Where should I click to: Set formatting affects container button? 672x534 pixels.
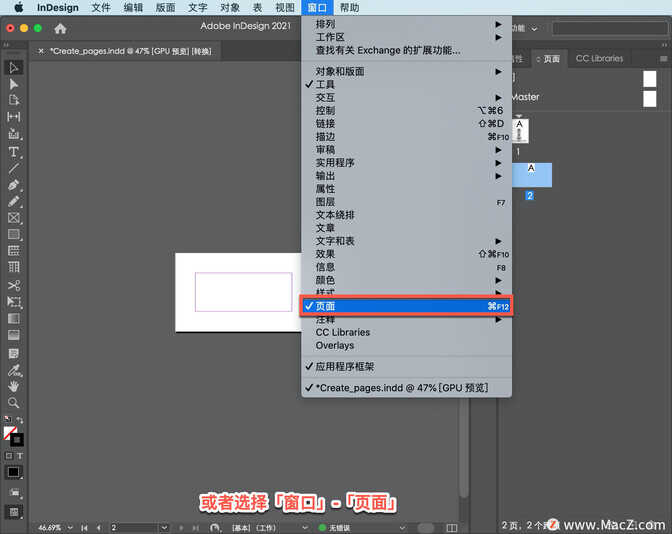coord(9,456)
